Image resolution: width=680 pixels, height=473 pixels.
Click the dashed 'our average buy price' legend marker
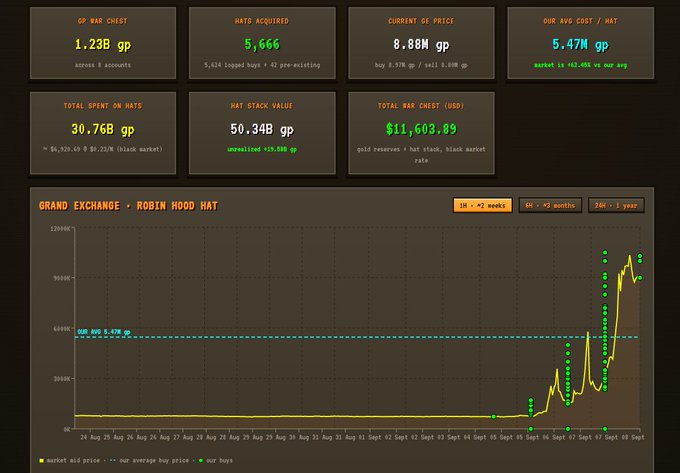(113, 460)
